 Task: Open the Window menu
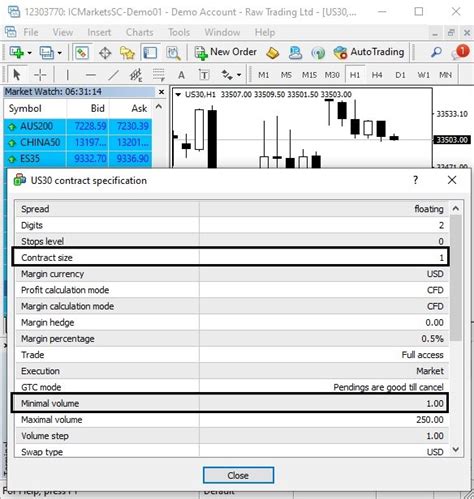coord(222,32)
